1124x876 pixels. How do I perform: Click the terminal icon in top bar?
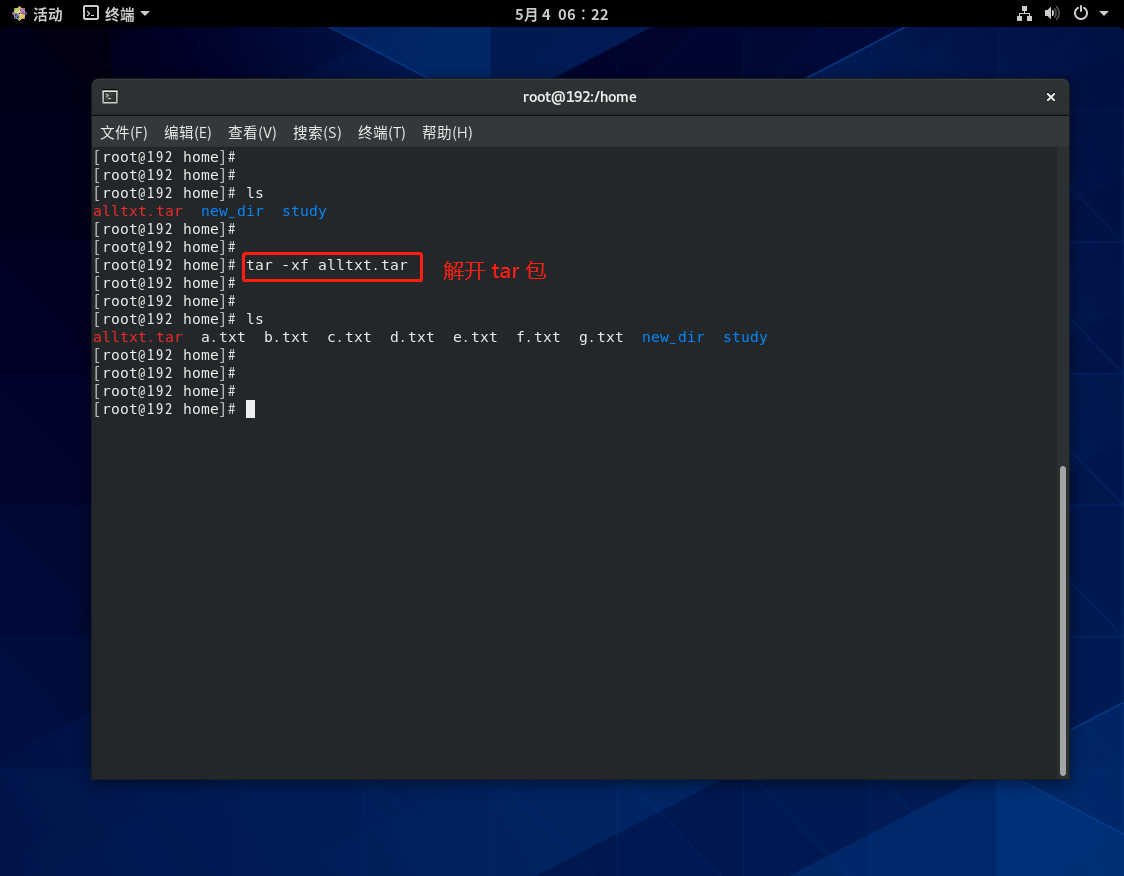91,14
